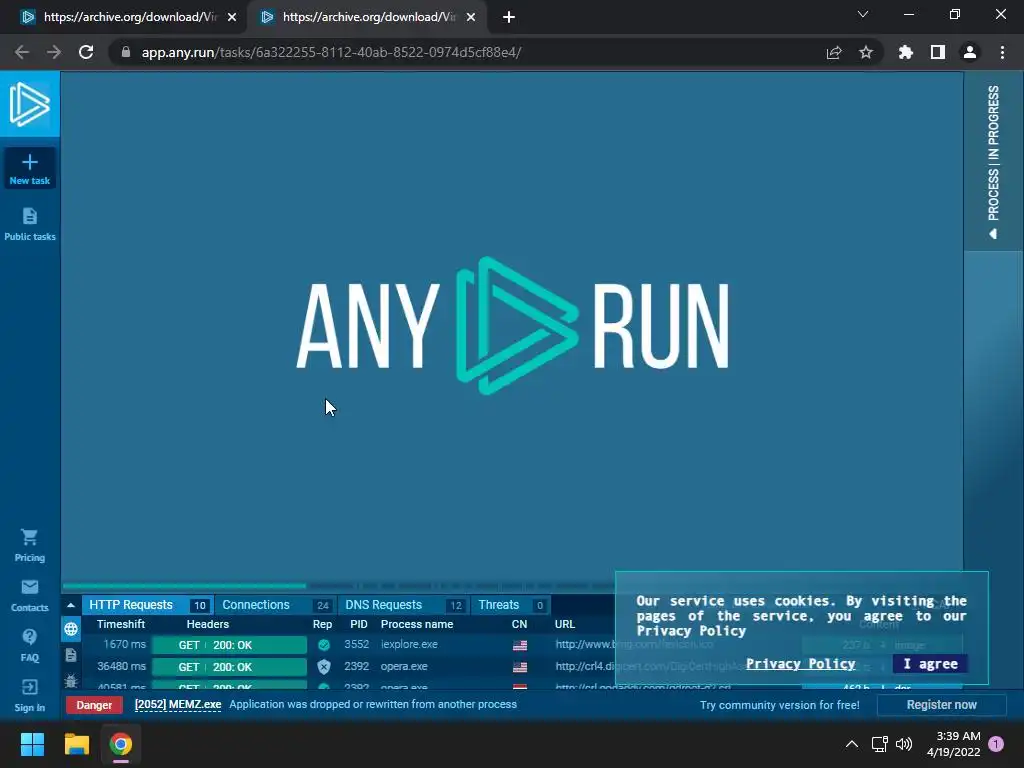Viewport: 1024px width, 768px height.
Task: Click the red Danger label
Action: click(x=94, y=705)
